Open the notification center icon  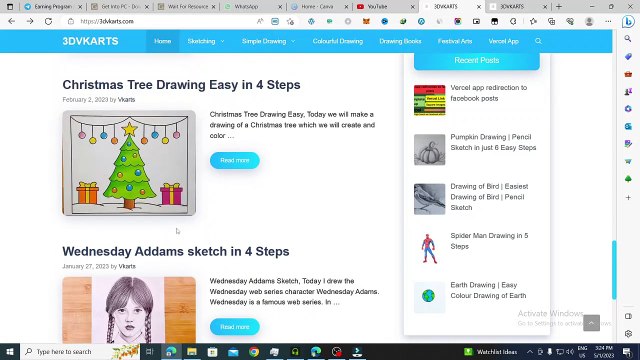627,351
